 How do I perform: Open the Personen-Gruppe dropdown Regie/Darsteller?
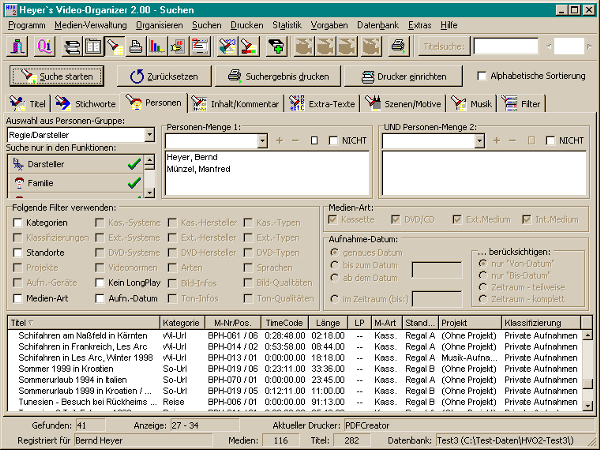click(x=149, y=134)
